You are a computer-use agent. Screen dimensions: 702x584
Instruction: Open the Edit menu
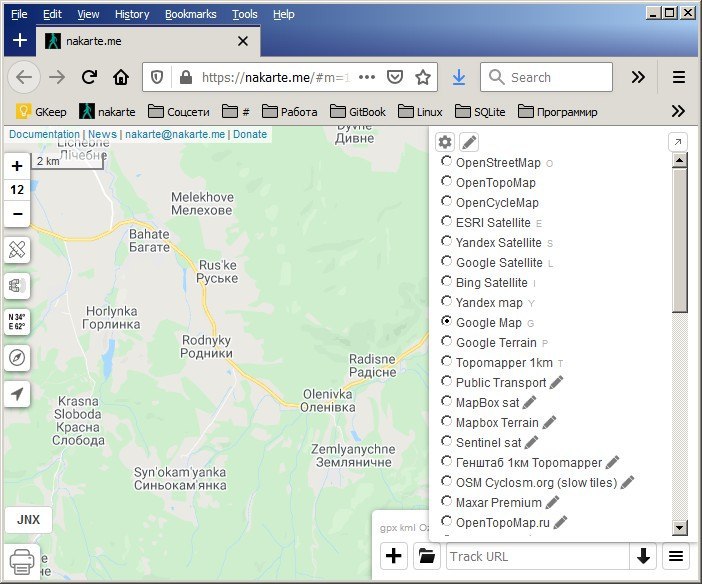click(x=52, y=14)
